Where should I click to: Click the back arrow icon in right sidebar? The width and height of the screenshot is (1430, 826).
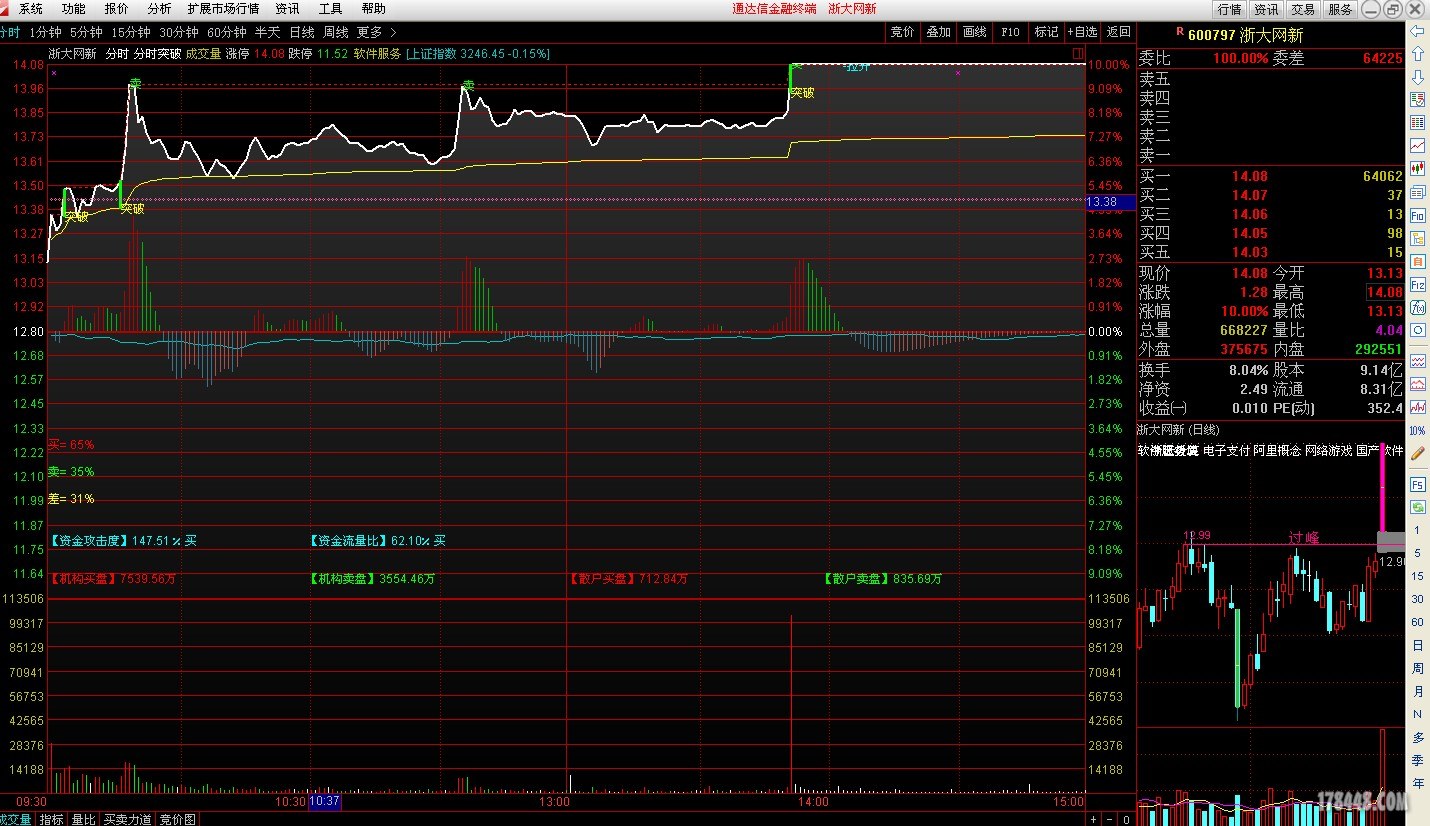pos(1417,33)
